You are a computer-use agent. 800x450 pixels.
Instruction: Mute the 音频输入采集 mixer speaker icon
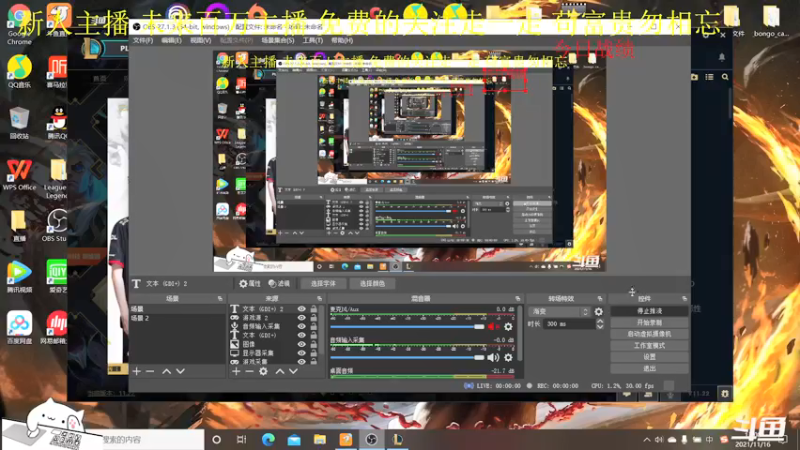(492, 358)
